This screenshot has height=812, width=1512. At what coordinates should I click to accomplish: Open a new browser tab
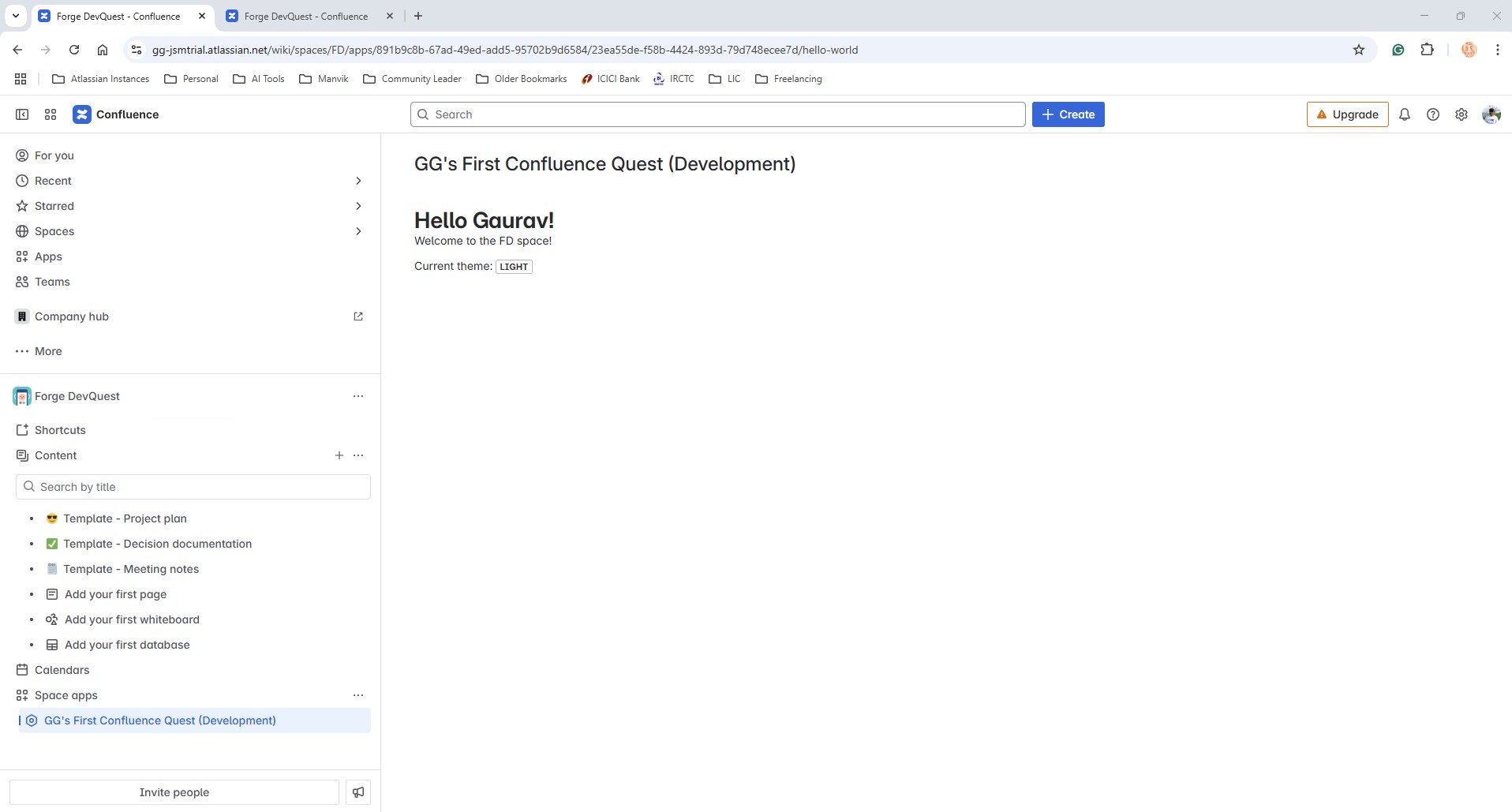418,16
